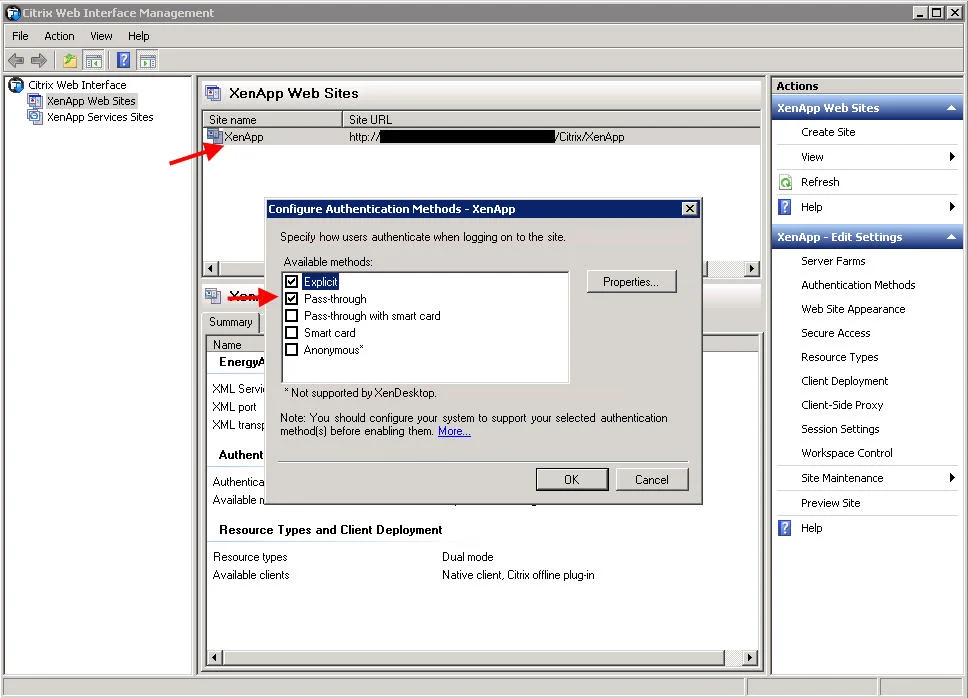Click the Up one level folder icon
The width and height of the screenshot is (968, 698).
click(70, 60)
